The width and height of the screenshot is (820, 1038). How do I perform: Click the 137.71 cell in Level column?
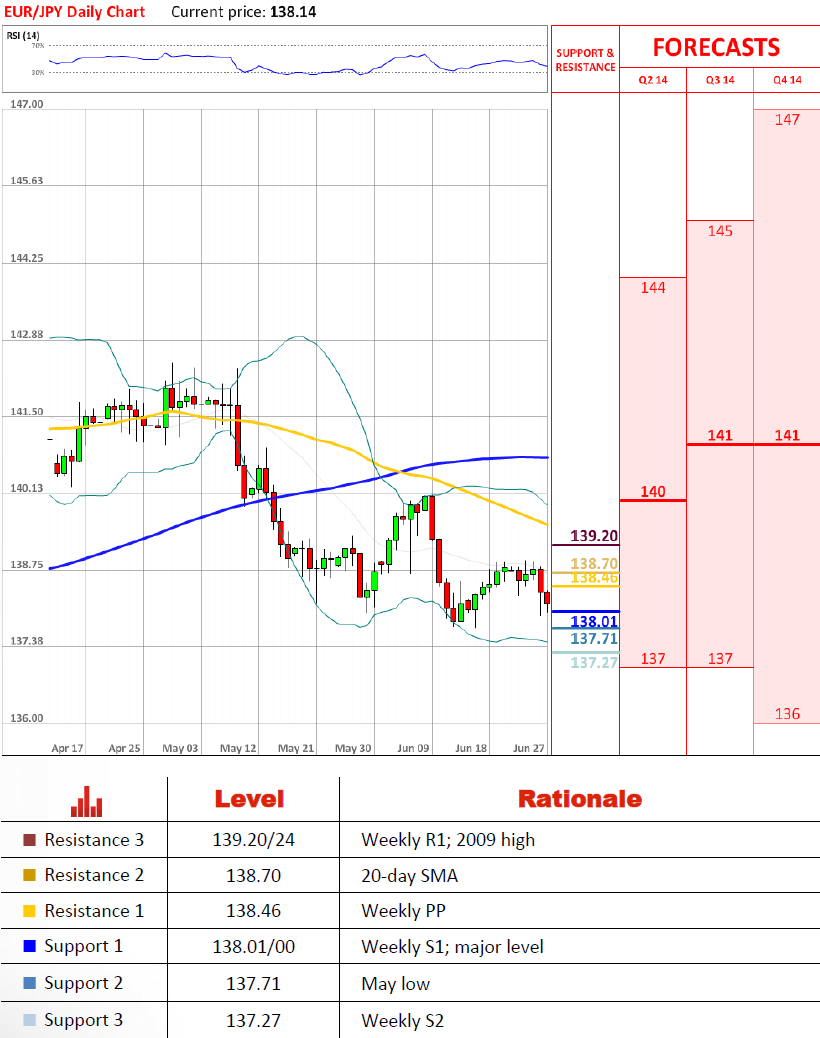(x=253, y=984)
